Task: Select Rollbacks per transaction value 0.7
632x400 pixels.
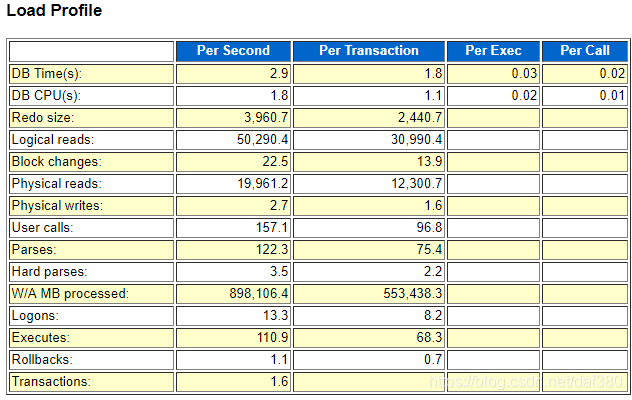Action: click(433, 359)
